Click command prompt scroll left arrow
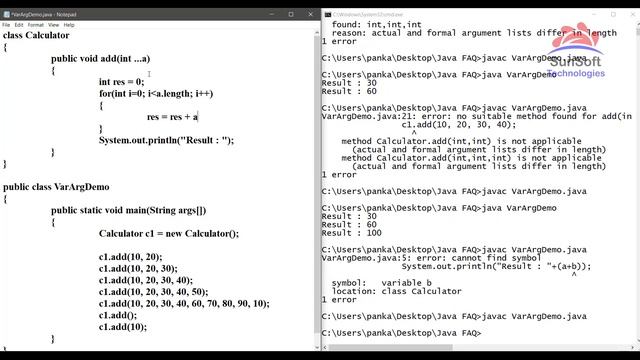The width and height of the screenshot is (640, 360). (x=325, y=347)
